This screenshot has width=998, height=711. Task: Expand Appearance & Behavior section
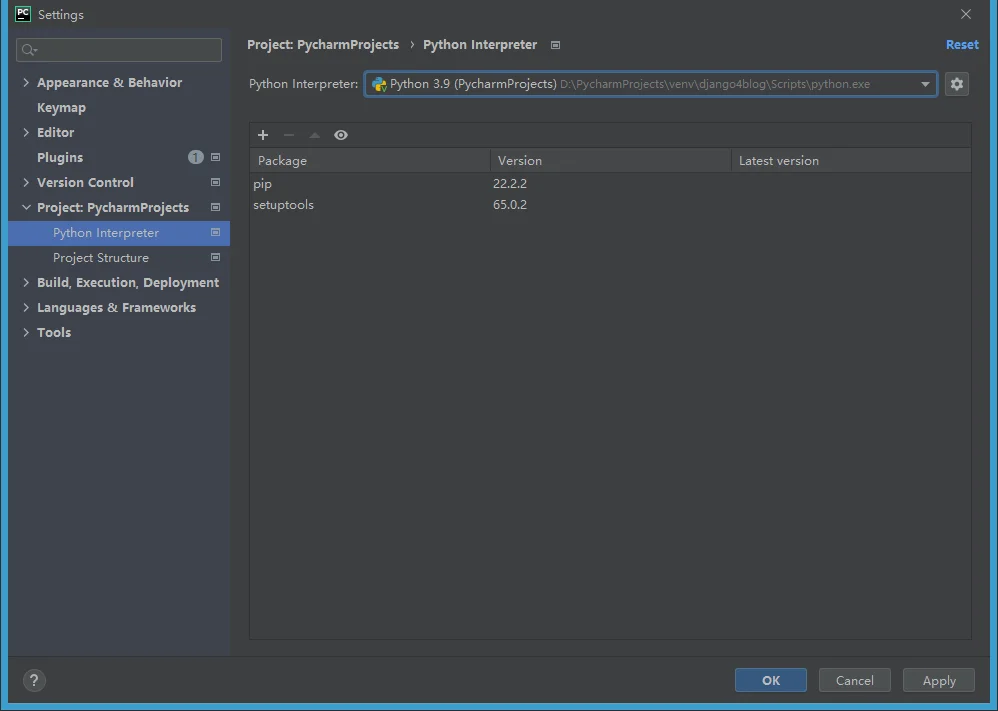pyautogui.click(x=26, y=82)
